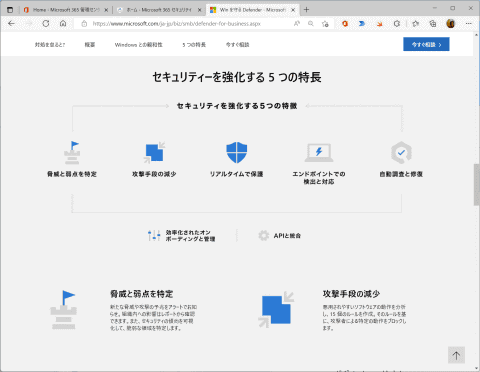480x372 pixels.
Task: Open the tab actions menu icon
Action: 10,10
